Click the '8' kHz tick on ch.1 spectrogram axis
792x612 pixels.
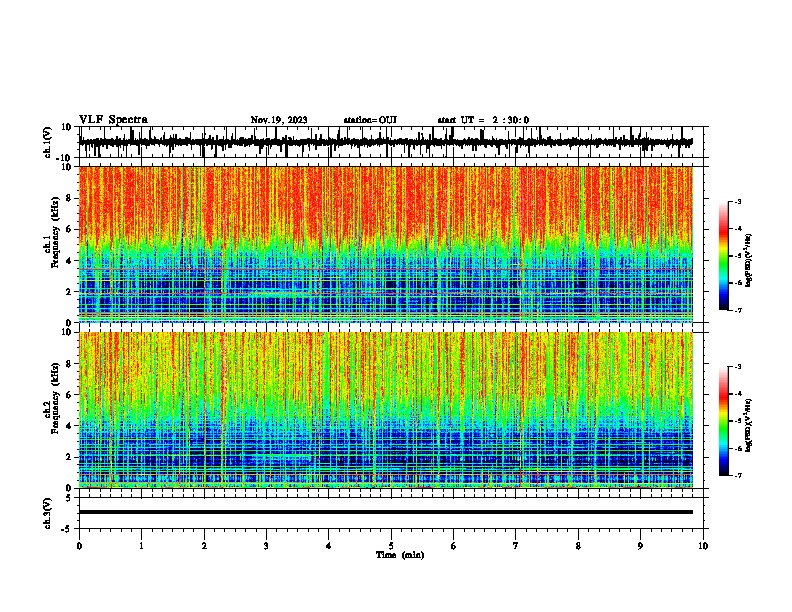(70, 198)
